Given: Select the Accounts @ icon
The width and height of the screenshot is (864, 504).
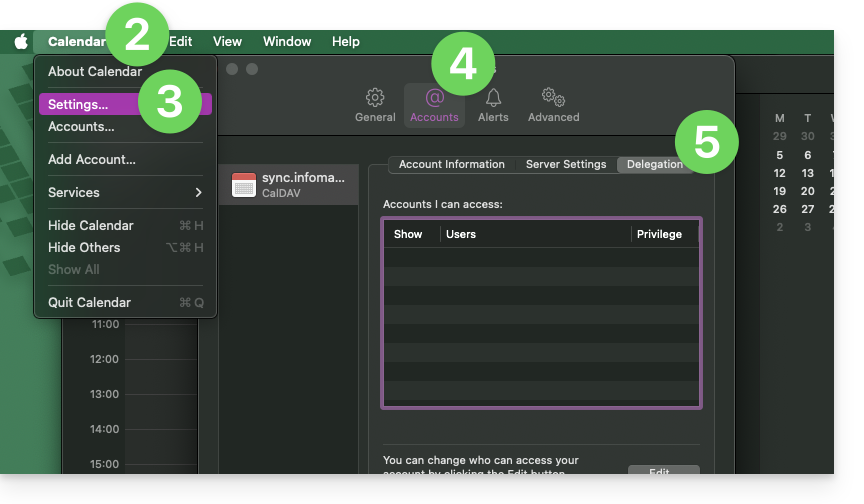Looking at the screenshot, I should pyautogui.click(x=434, y=98).
